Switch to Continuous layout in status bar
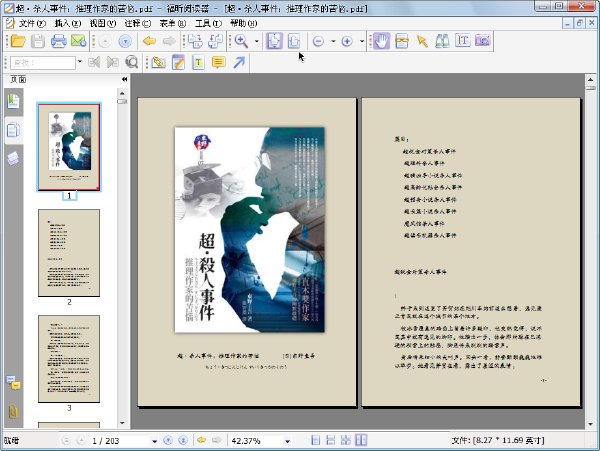 pyautogui.click(x=331, y=440)
